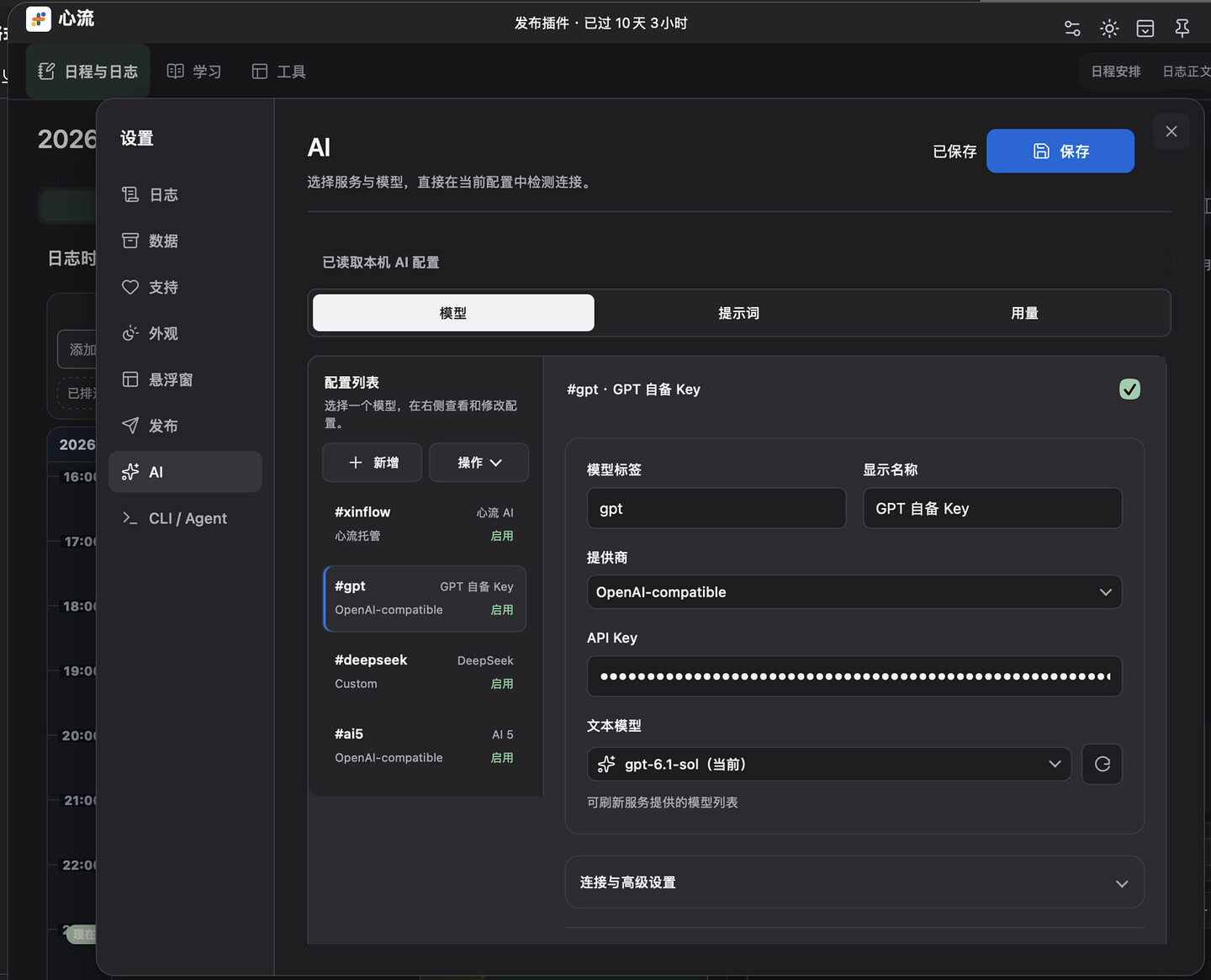Open the 发布 settings section
This screenshot has width=1211, height=980.
pos(185,426)
